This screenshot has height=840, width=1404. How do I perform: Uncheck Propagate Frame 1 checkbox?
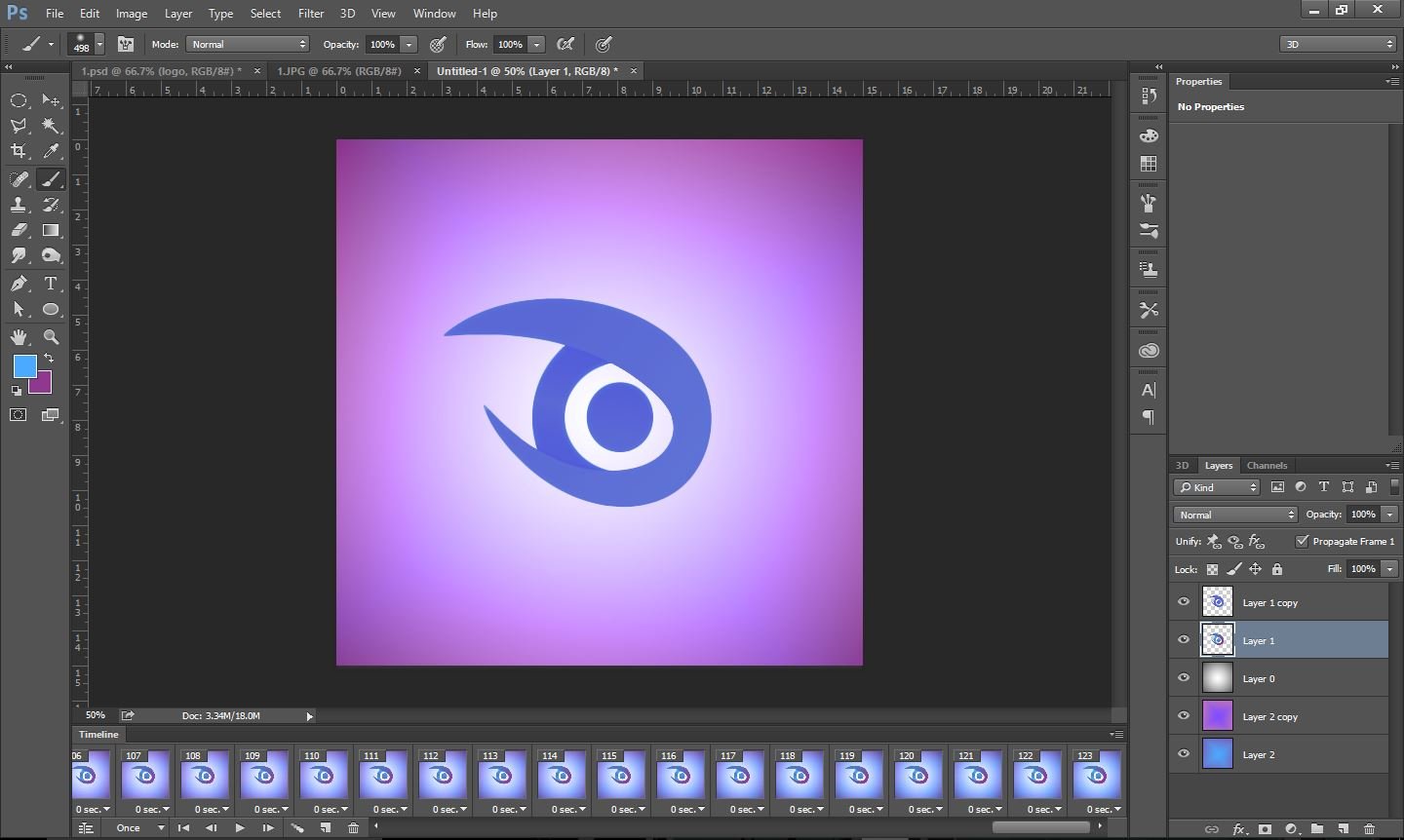pyautogui.click(x=1302, y=541)
